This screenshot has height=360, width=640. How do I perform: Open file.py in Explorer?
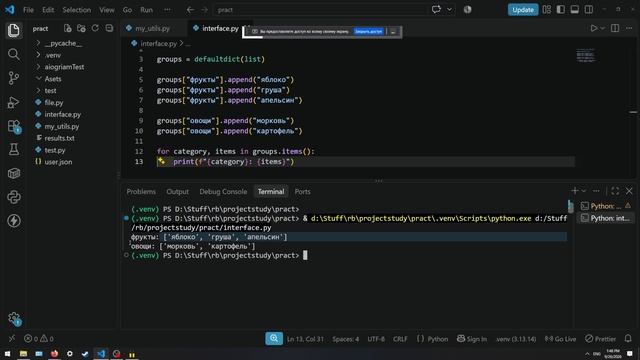tap(54, 102)
